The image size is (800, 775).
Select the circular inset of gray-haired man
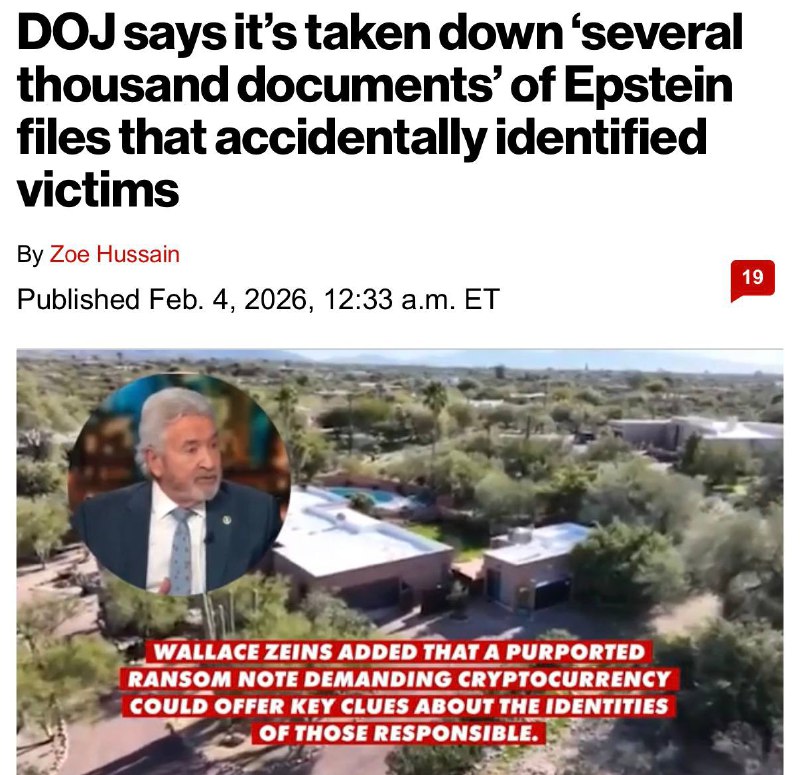179,485
